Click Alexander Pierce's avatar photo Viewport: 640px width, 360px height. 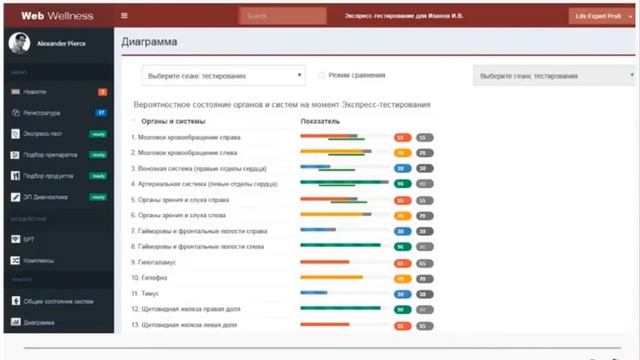(19, 43)
